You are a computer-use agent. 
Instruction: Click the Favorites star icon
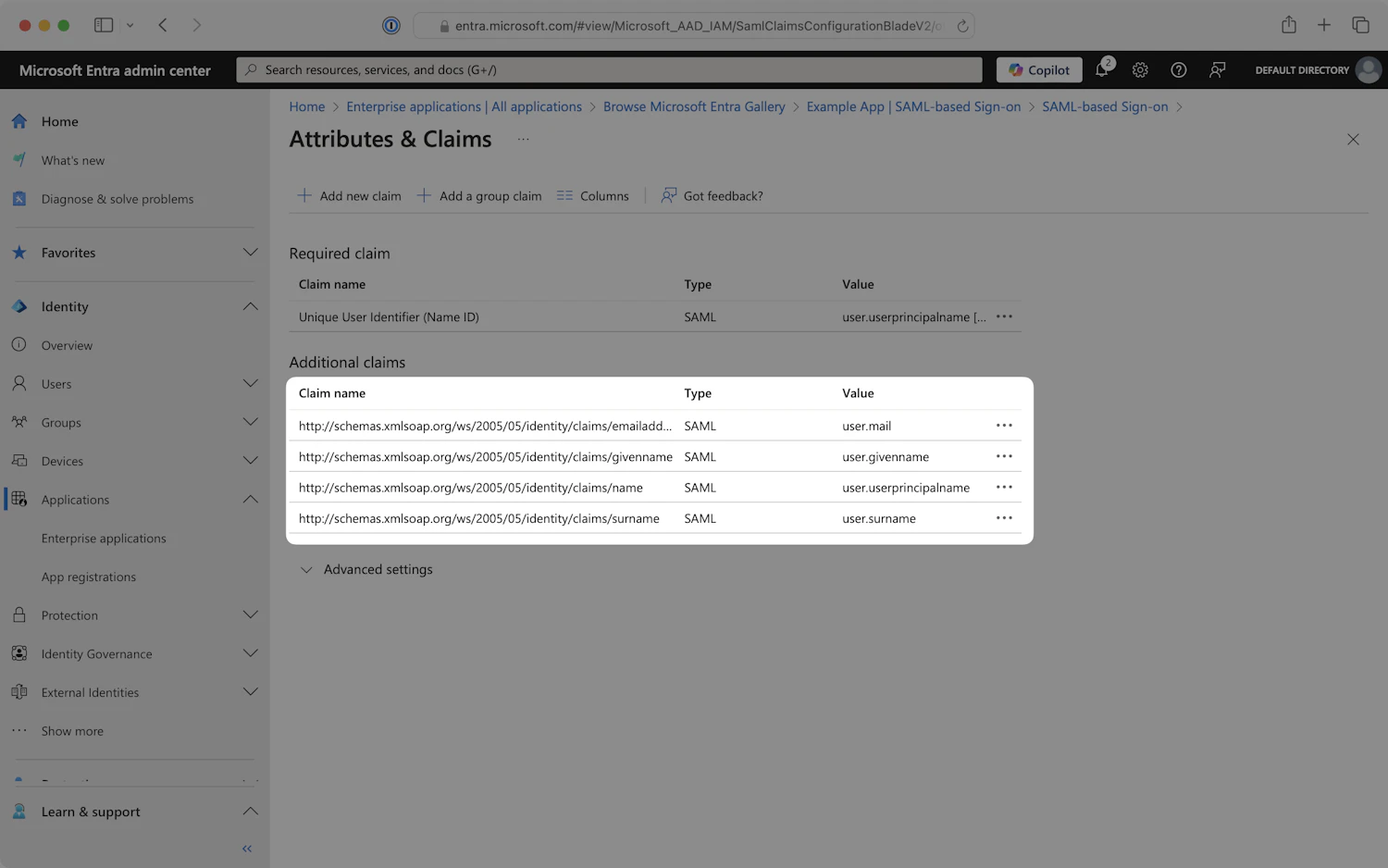click(x=19, y=253)
